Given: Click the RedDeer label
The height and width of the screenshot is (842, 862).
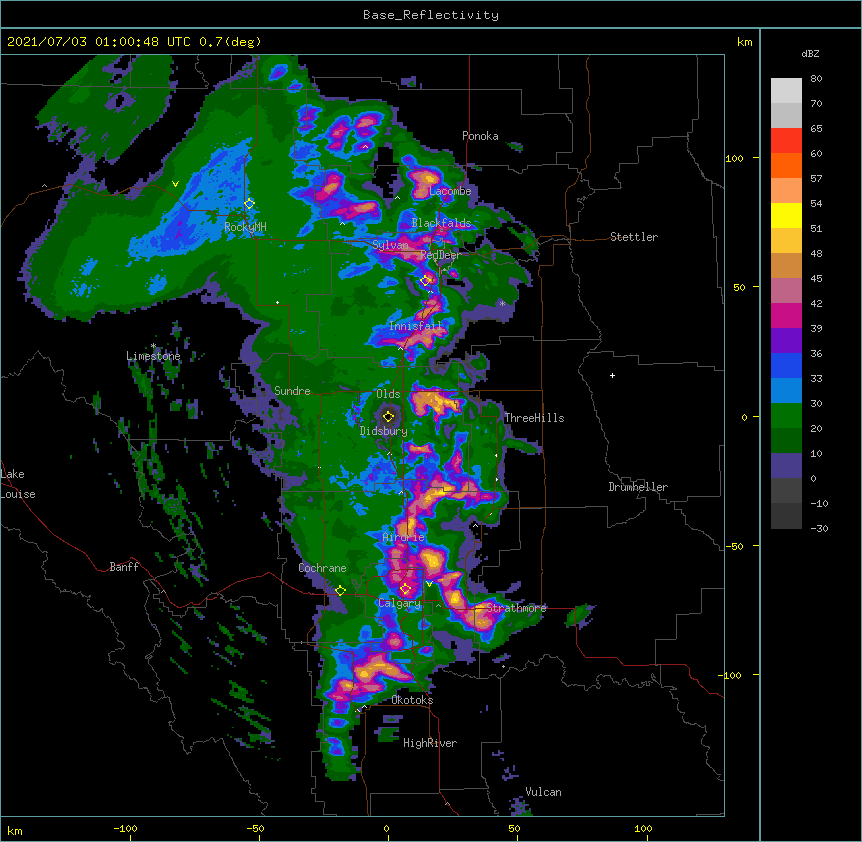Looking at the screenshot, I should [441, 255].
